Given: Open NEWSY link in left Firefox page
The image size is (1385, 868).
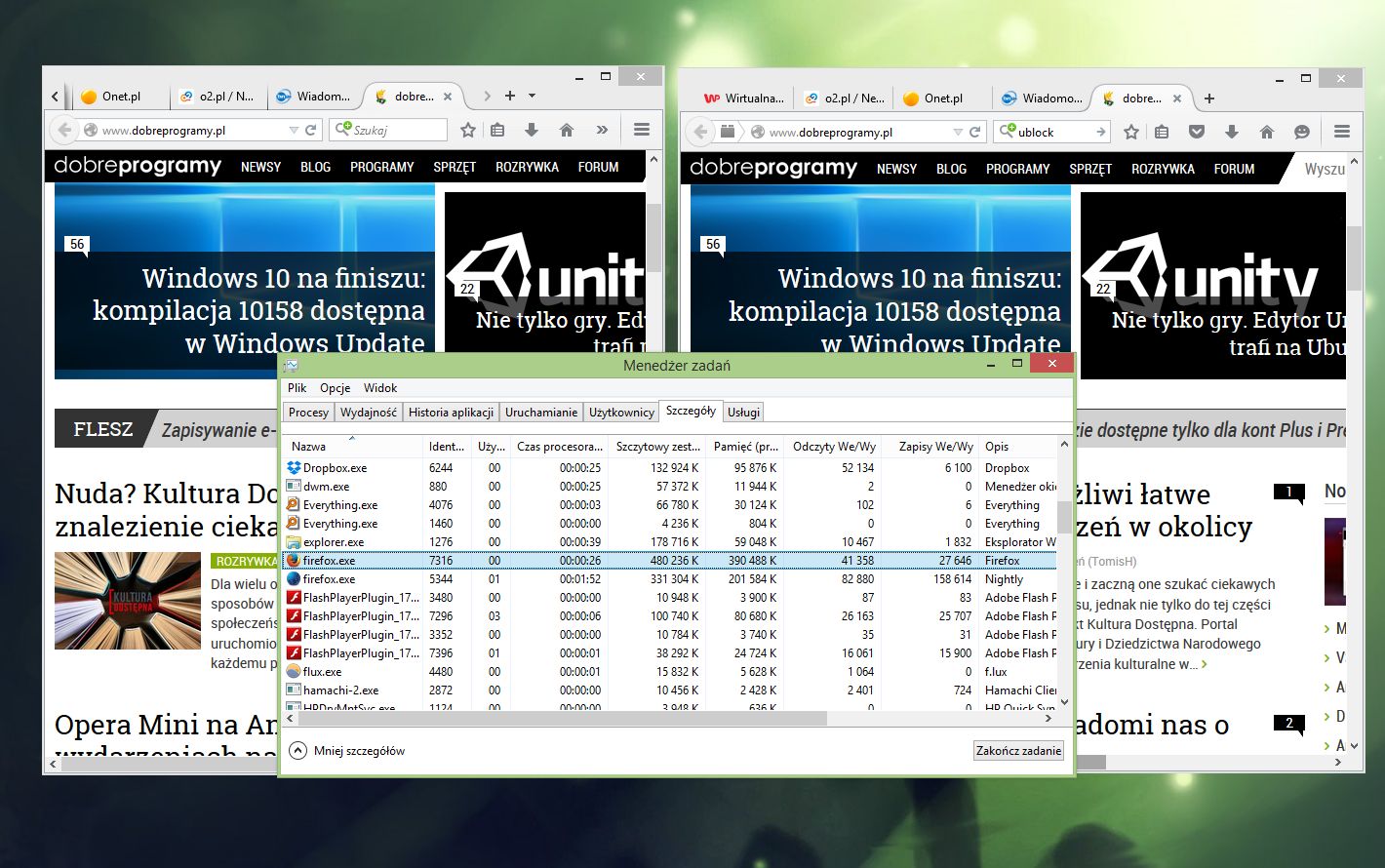Looking at the screenshot, I should [x=260, y=167].
